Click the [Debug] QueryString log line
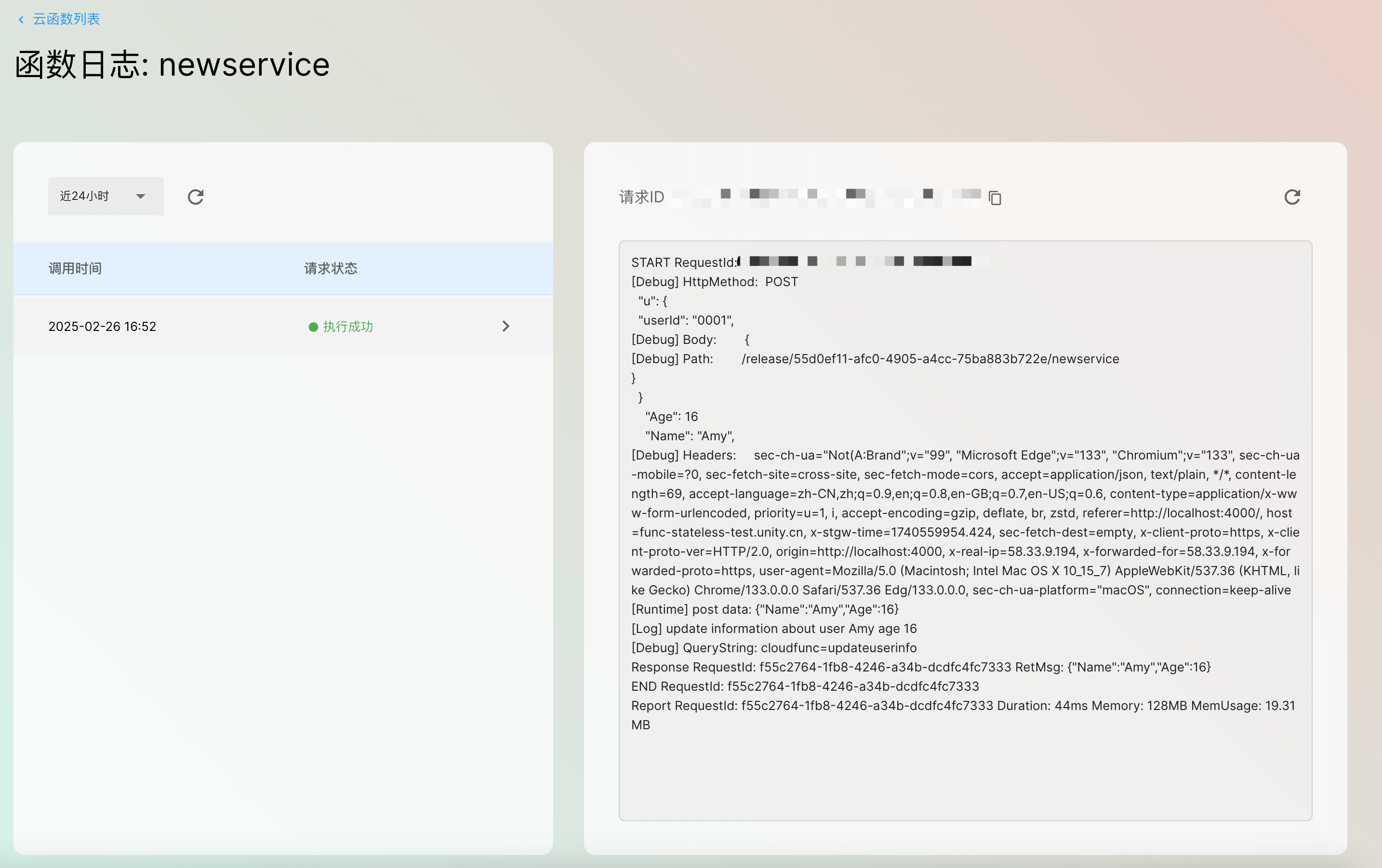 [774, 648]
